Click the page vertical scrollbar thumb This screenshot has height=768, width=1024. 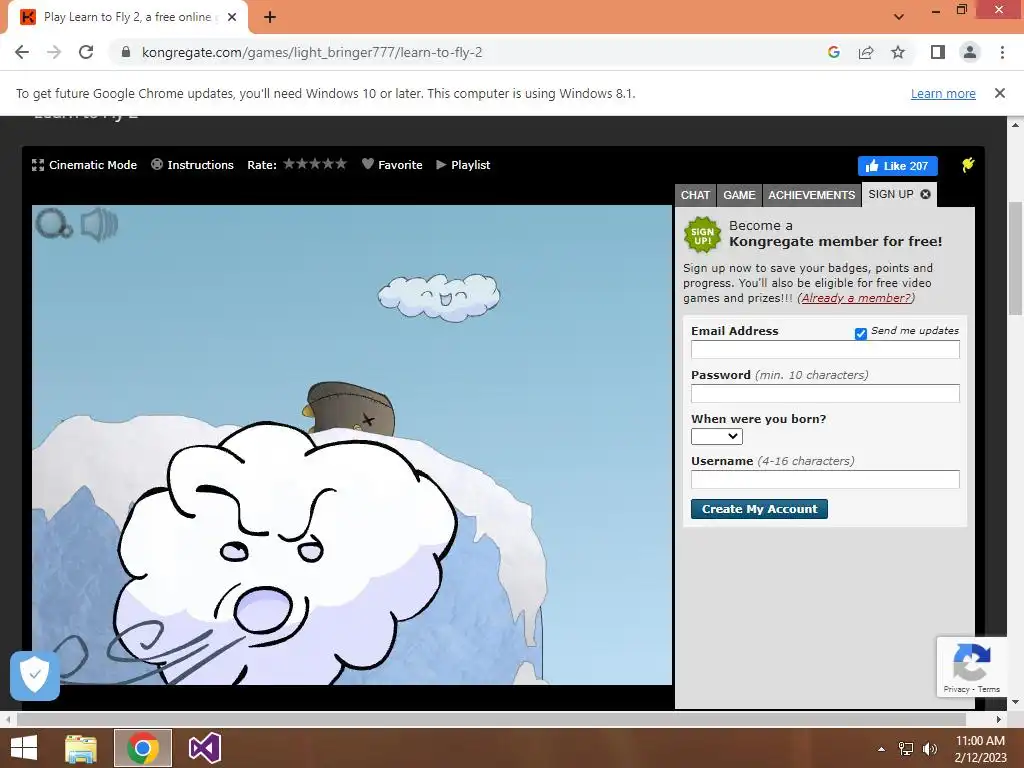coord(1016,260)
